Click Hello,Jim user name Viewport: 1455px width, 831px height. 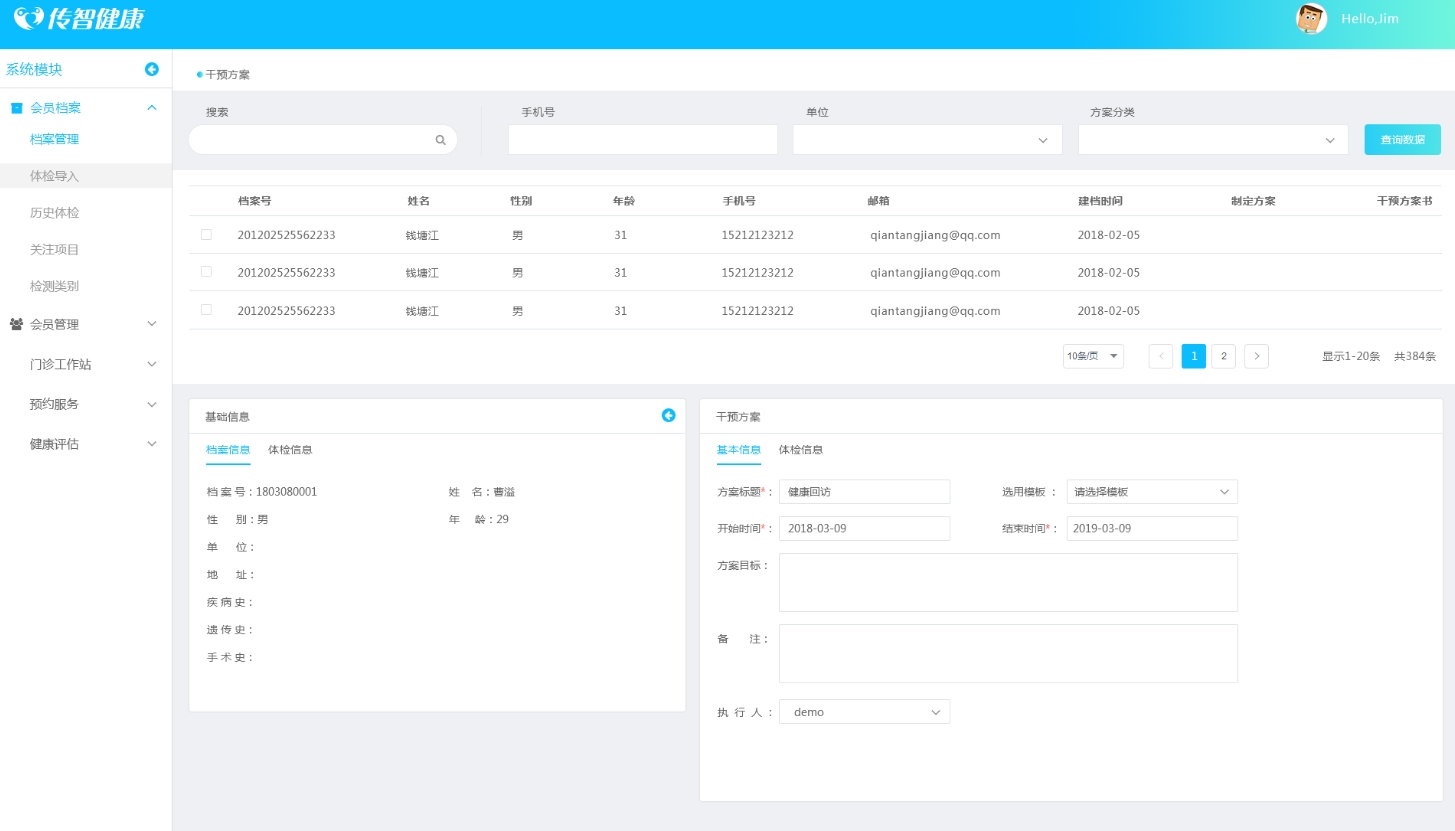(x=1369, y=19)
